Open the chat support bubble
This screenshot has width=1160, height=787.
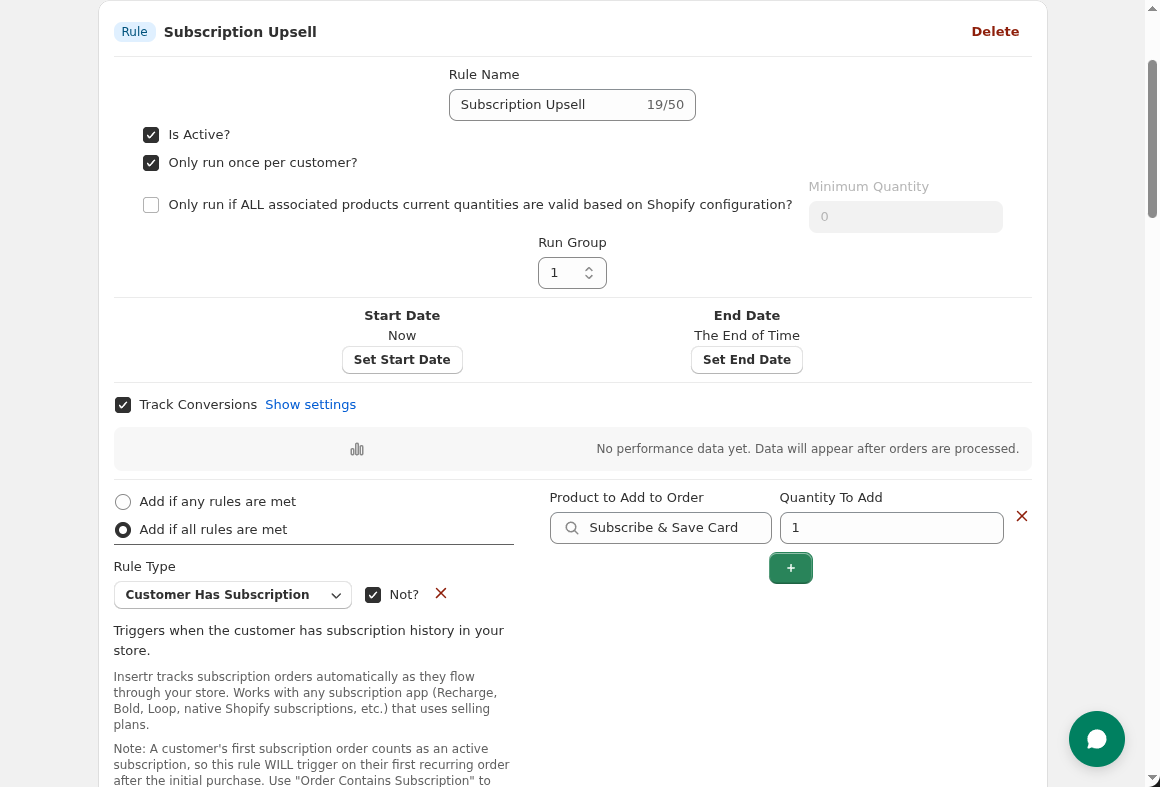1096,739
